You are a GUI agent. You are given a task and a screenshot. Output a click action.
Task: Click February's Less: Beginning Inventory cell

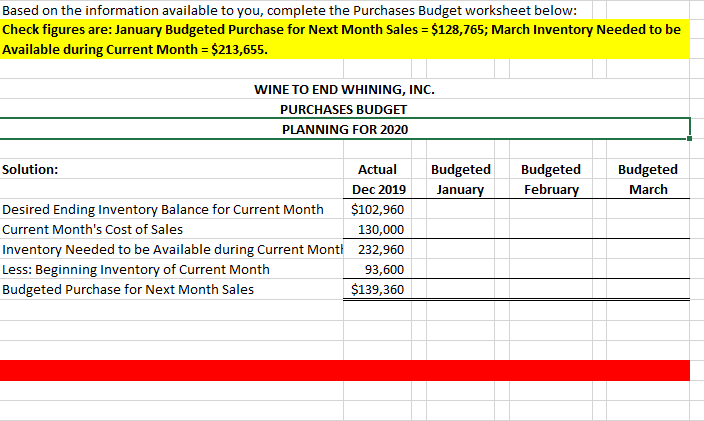tap(551, 269)
